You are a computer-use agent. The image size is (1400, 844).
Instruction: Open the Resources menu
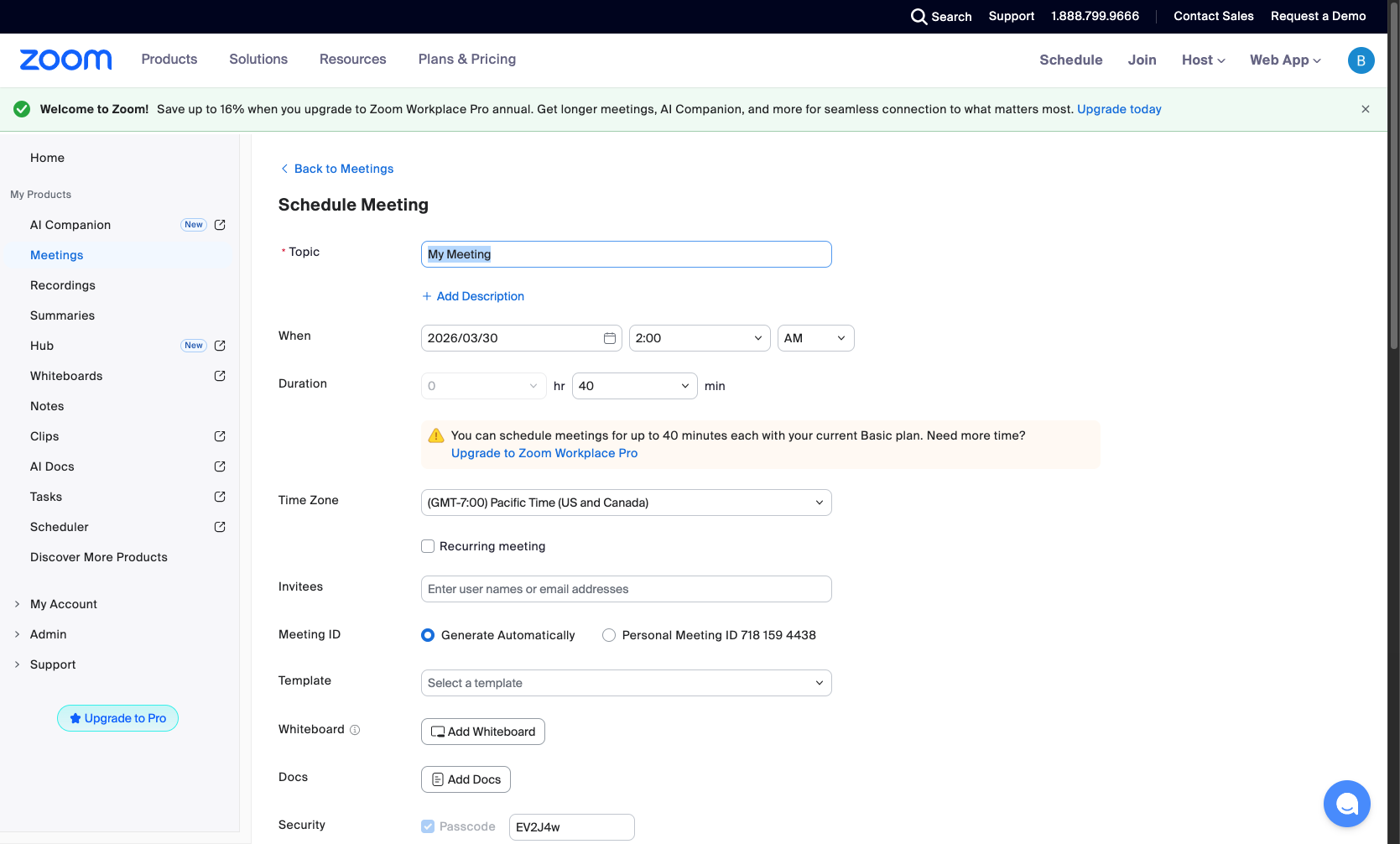(352, 59)
